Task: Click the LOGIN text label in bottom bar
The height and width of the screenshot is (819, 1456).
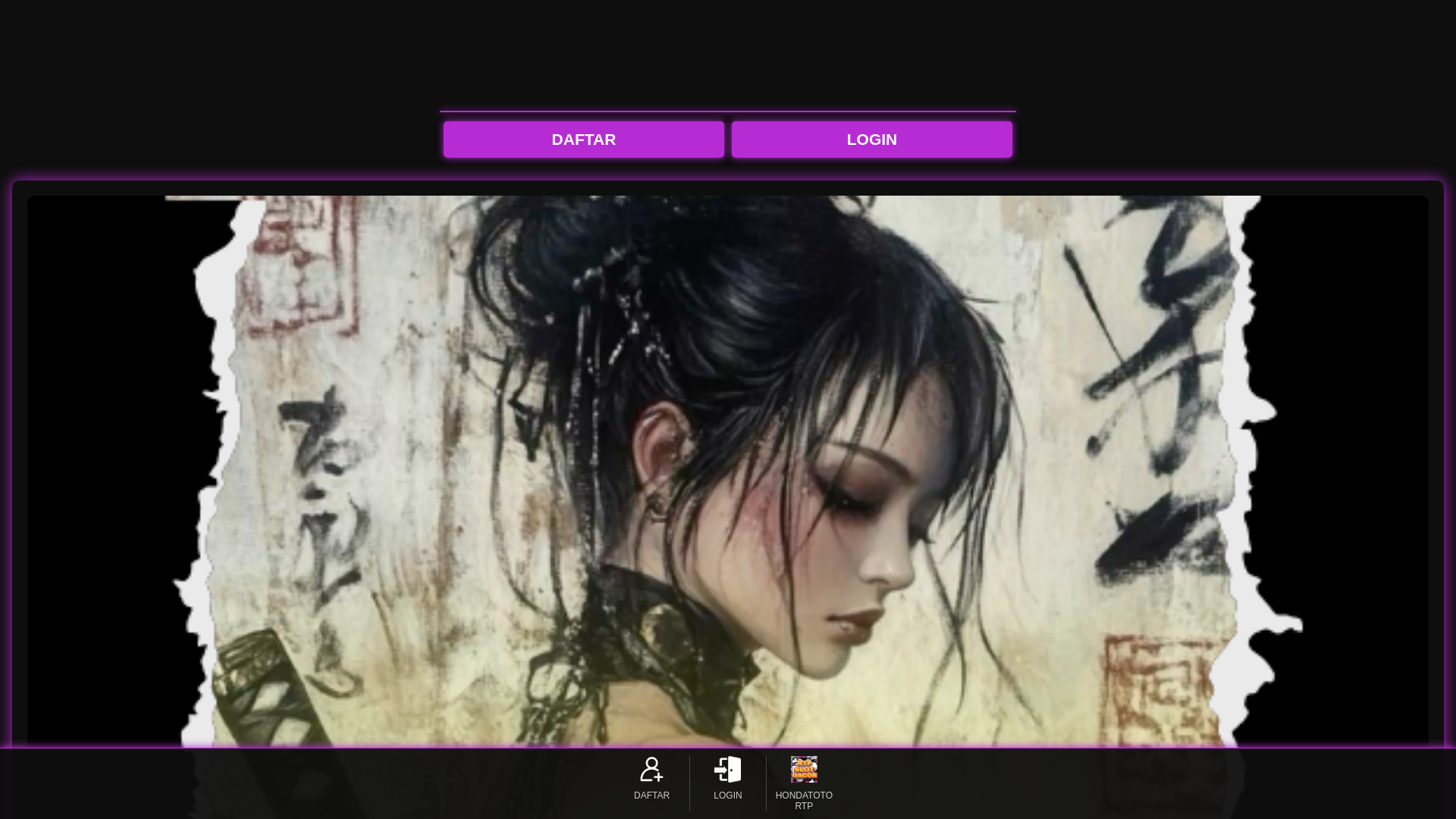Action: (x=727, y=795)
